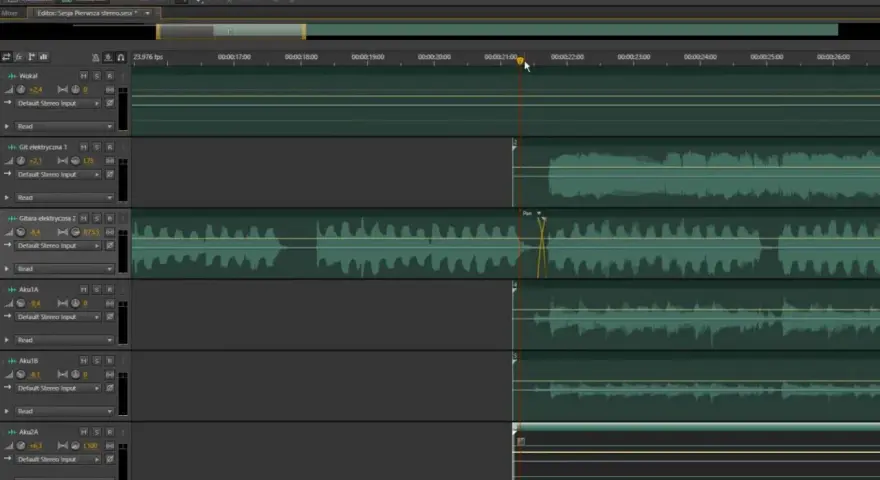880x480 pixels.
Task: Arm the Wokal track for recording
Action: tap(109, 76)
